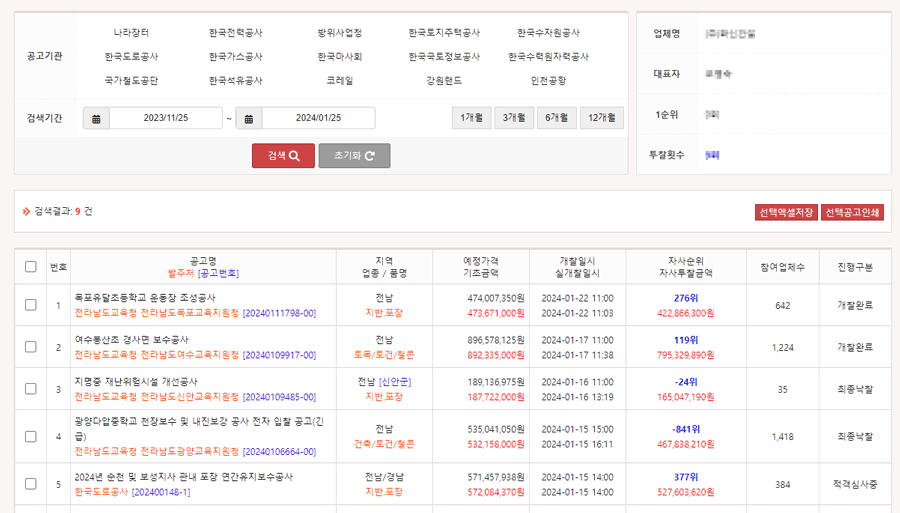Choose the 3개월 period button
Screen dimensions: 900x513
point(514,118)
